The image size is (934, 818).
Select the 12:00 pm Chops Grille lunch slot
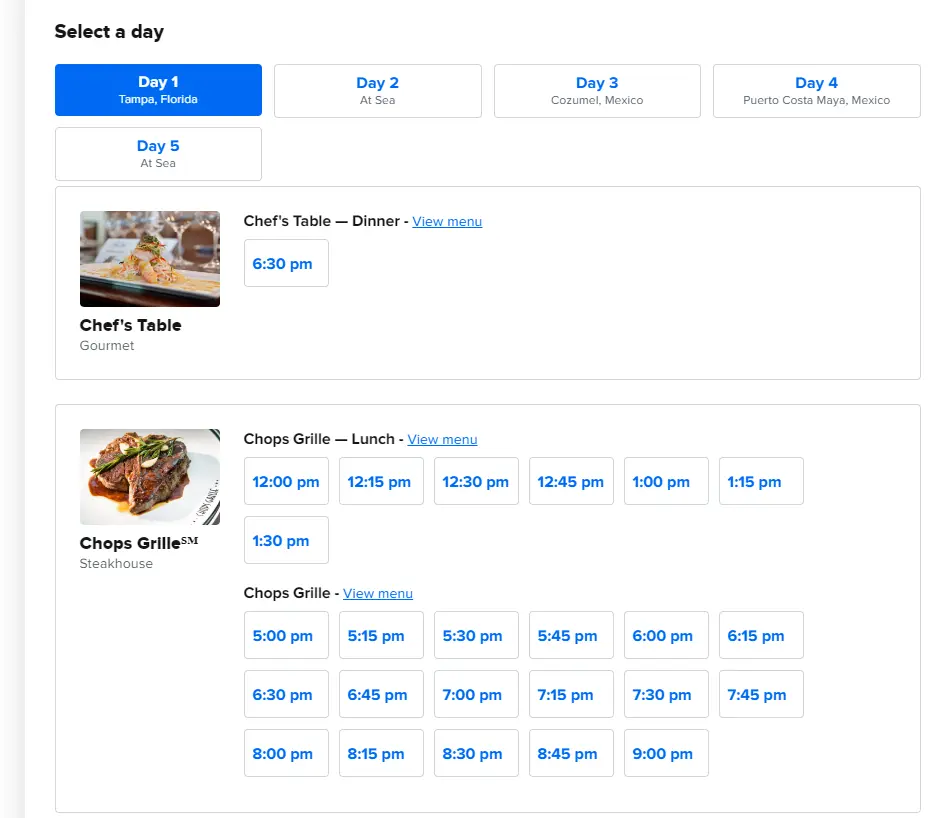point(286,481)
